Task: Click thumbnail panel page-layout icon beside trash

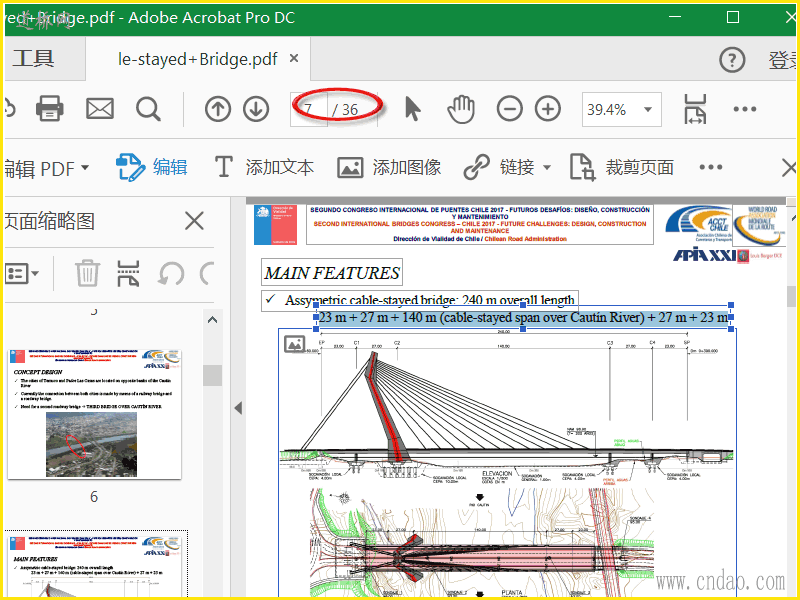Action: click(128, 273)
